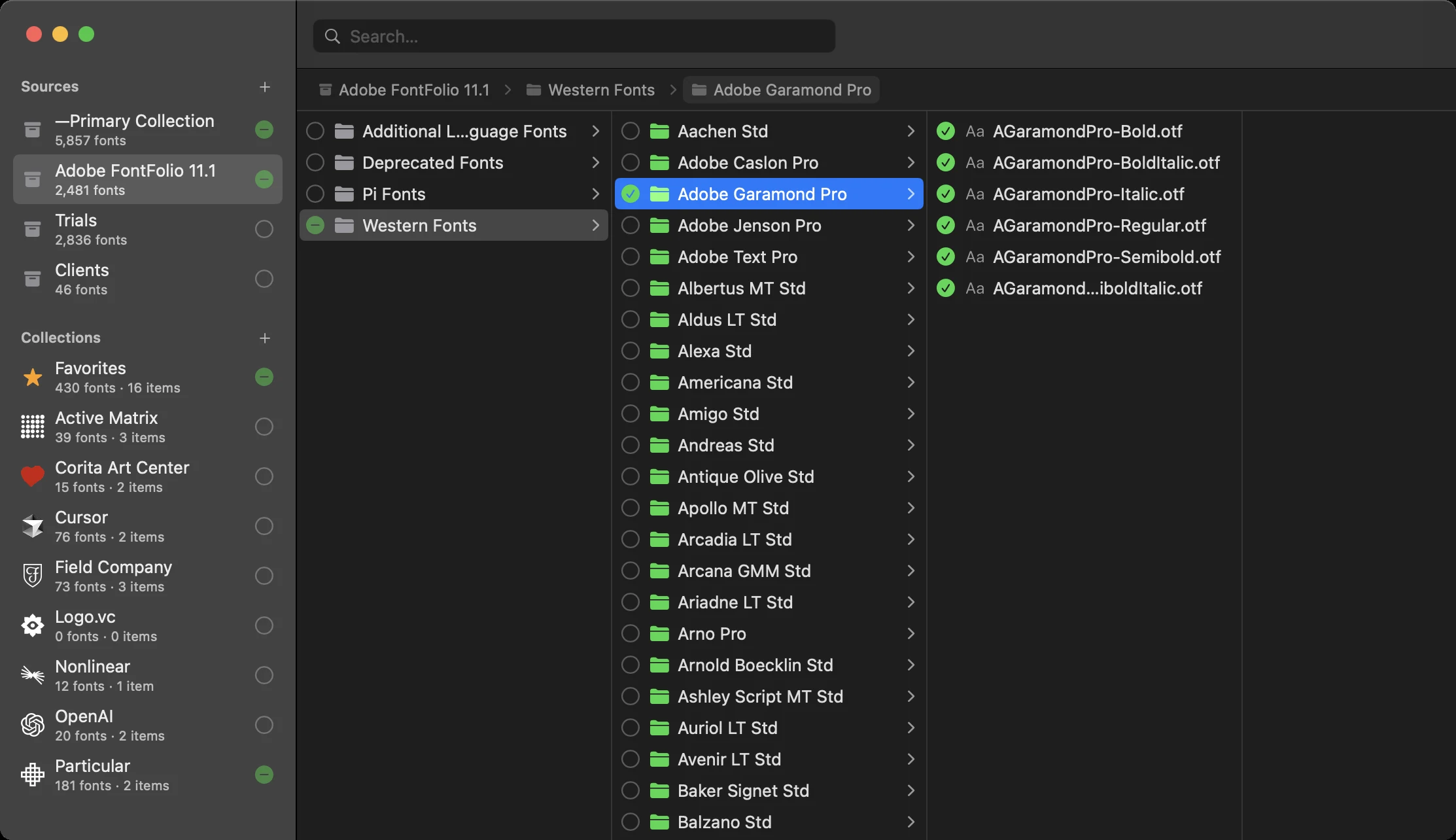Click the Pi Fonts folder icon
This screenshot has height=840, width=1456.
point(344,194)
